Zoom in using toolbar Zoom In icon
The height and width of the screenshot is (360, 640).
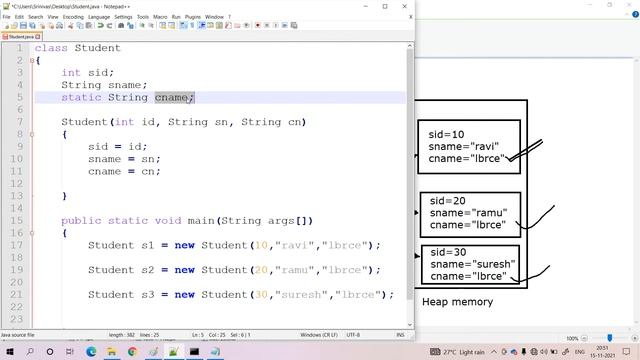pos(142,25)
